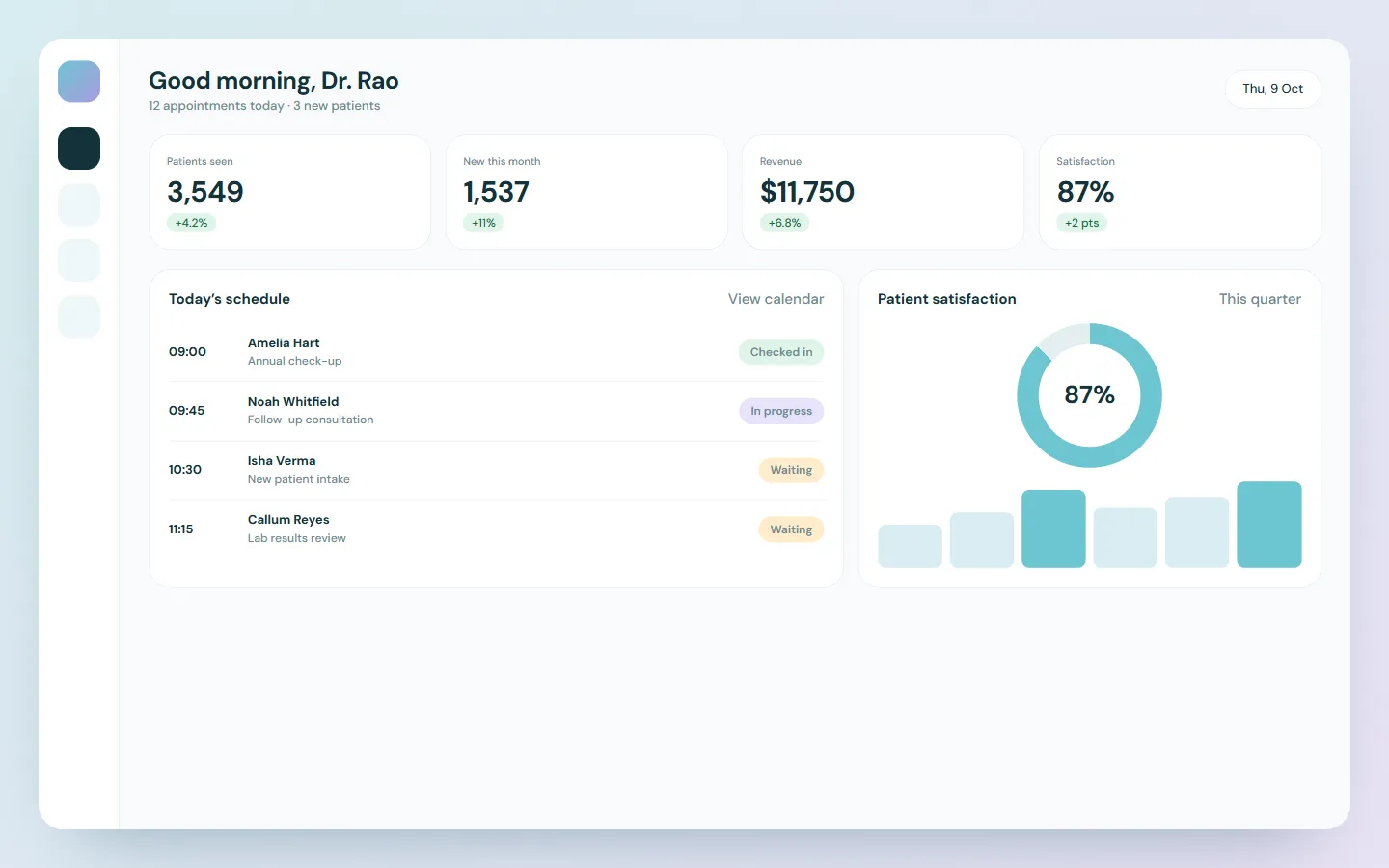Click the +4.2% change badge
The width and height of the screenshot is (1389, 868).
point(191,223)
